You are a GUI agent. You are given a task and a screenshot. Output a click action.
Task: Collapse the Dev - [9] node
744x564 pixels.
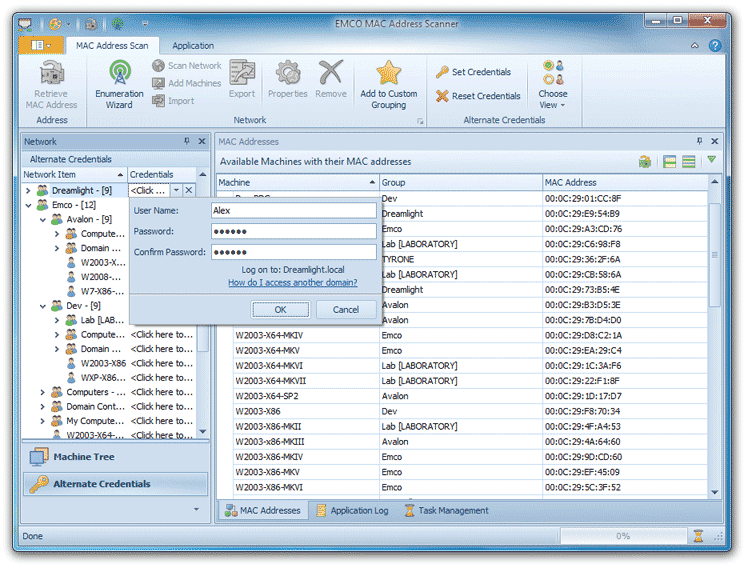pos(43,306)
